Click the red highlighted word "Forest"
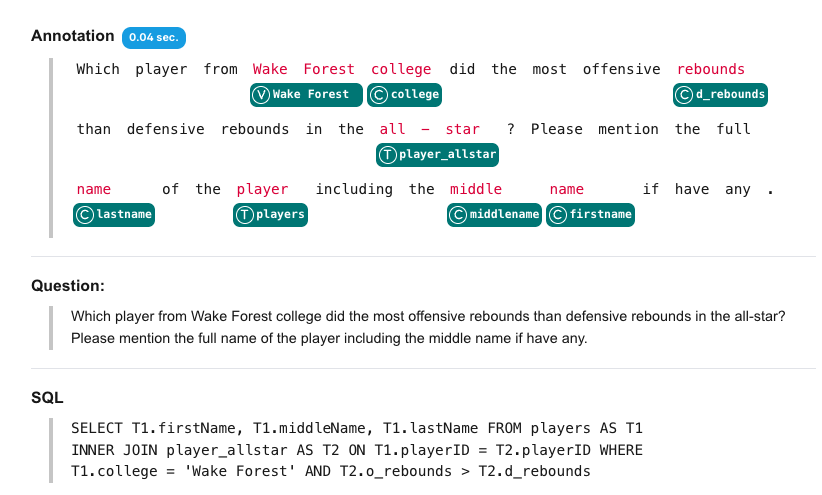 click(329, 69)
